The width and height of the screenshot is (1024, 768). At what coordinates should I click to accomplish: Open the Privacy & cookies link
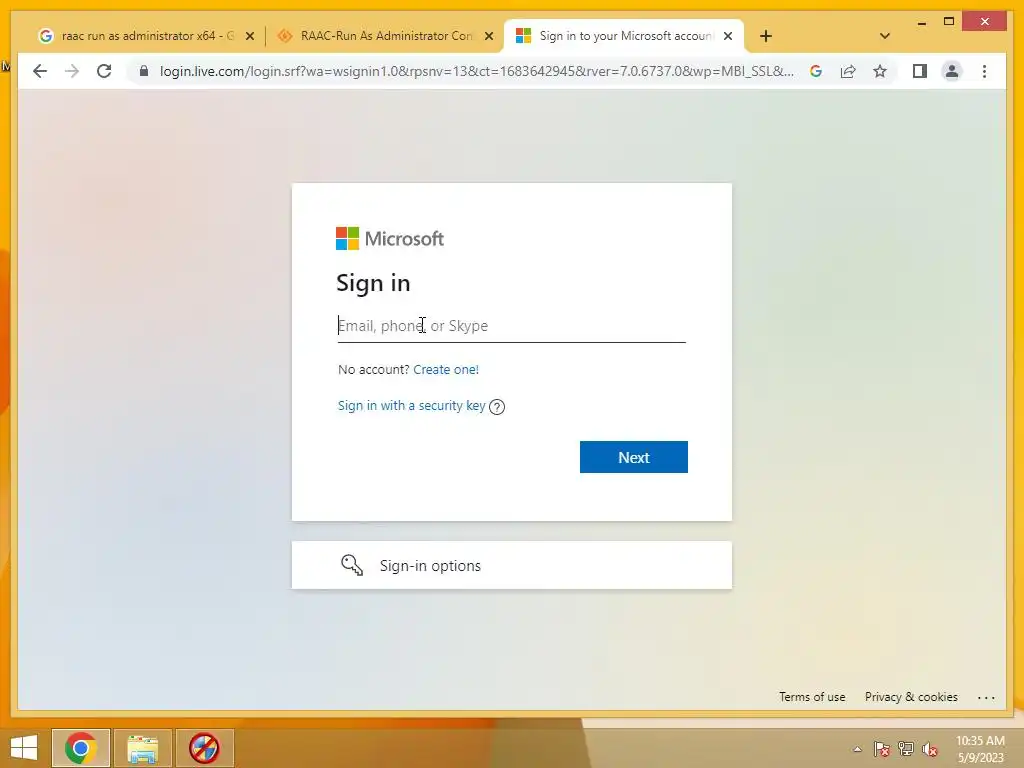tap(911, 697)
